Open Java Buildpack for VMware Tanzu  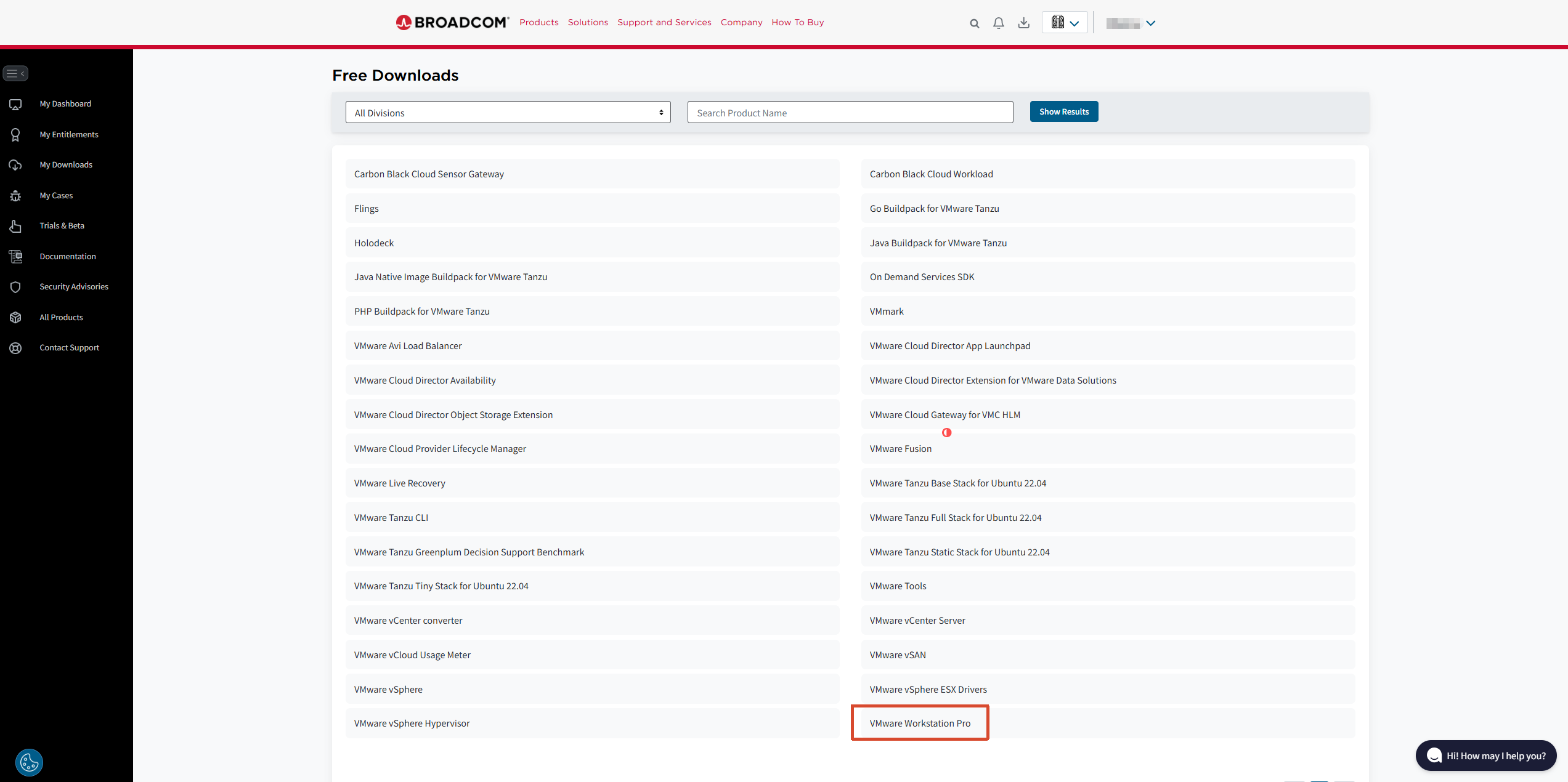(x=1108, y=243)
